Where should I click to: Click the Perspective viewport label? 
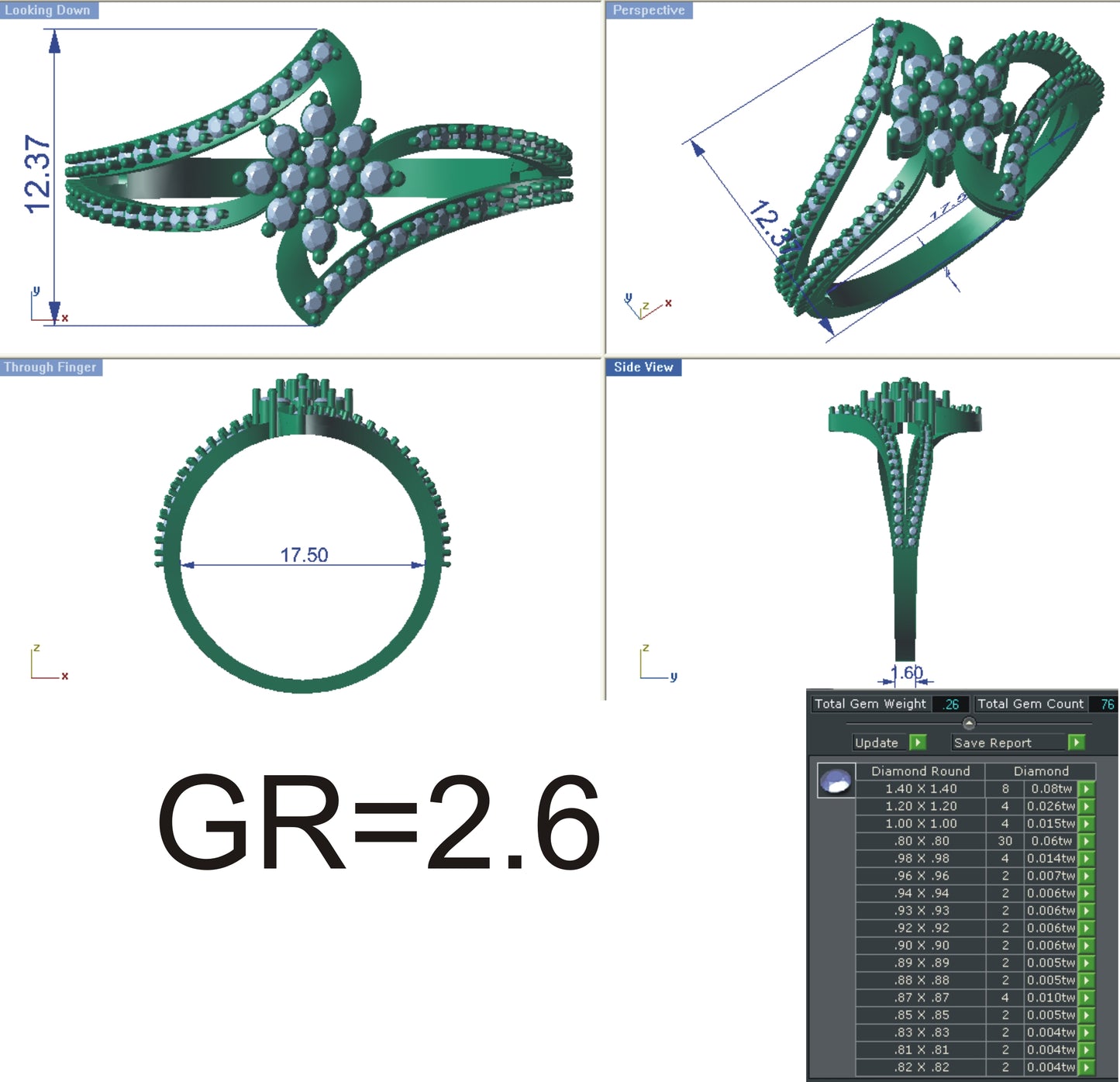pyautogui.click(x=649, y=10)
